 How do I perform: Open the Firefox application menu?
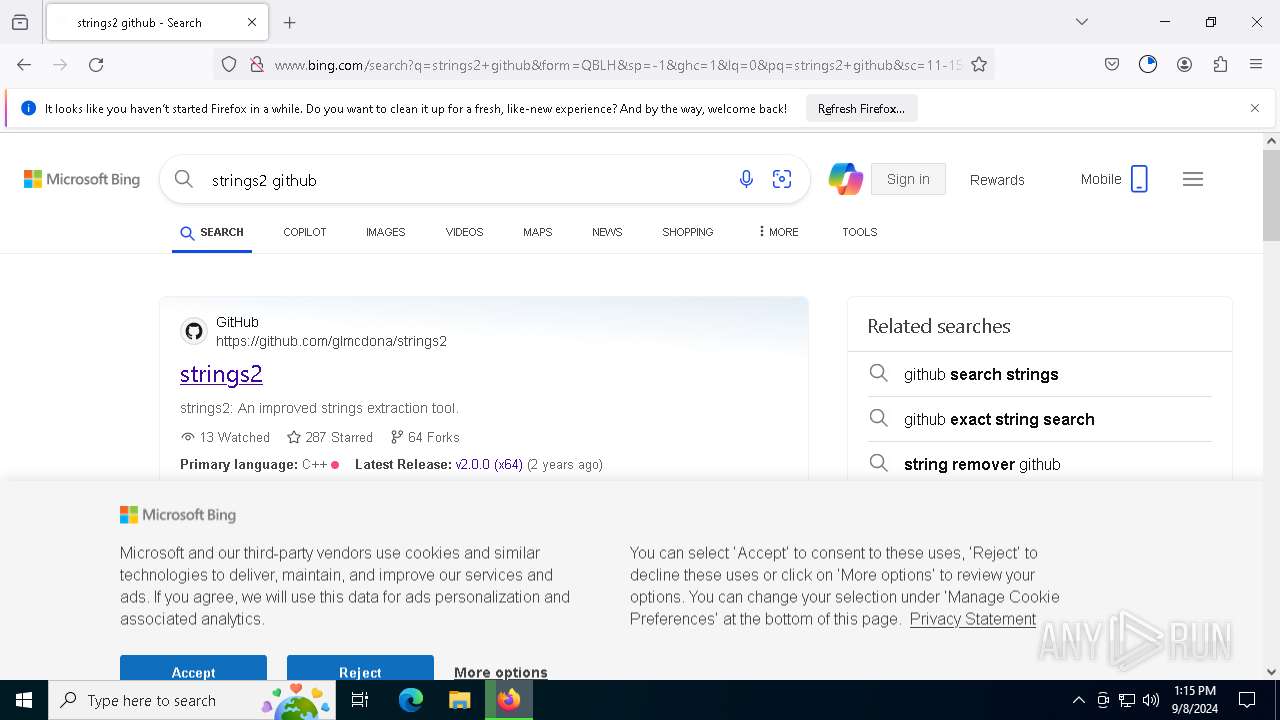pyautogui.click(x=1256, y=64)
